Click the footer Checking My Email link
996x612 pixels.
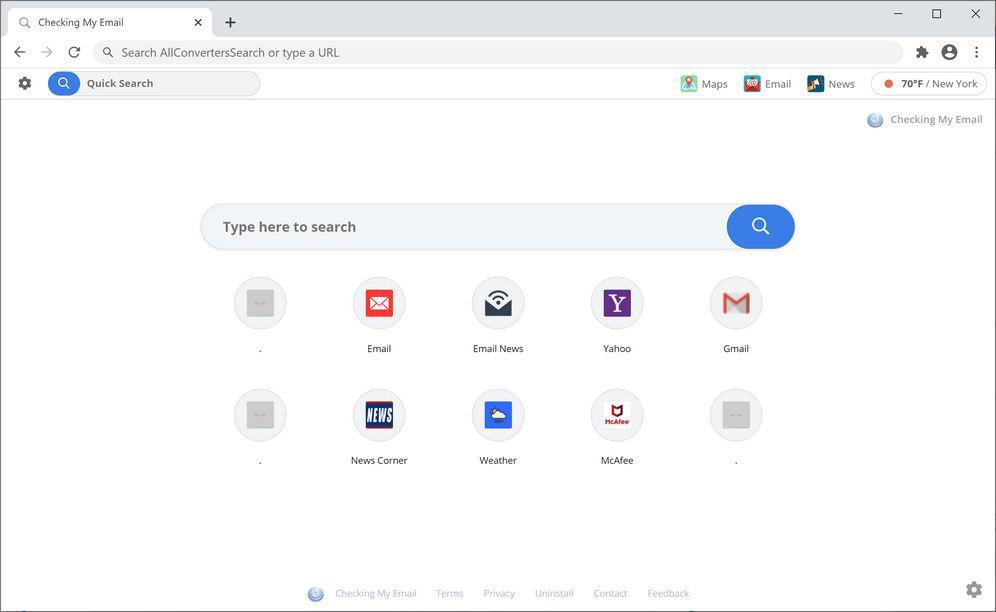[375, 594]
